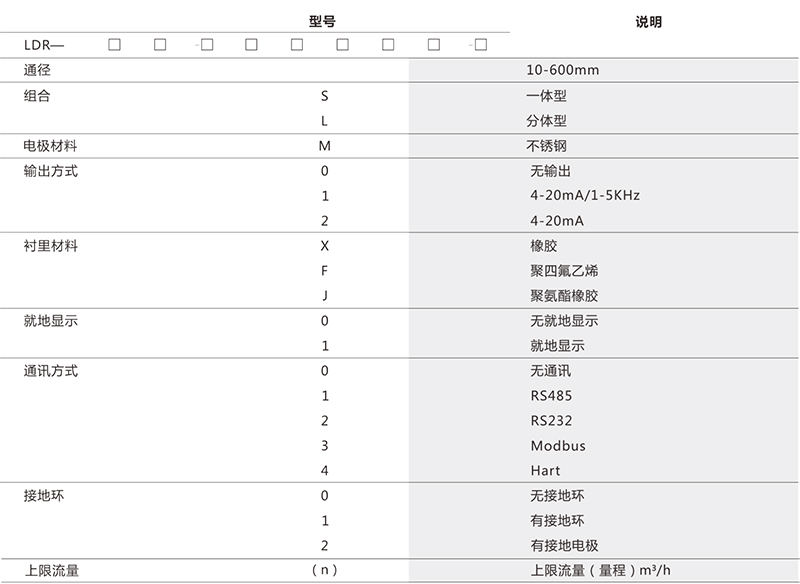
Task: Click the first checkbox after LDR—
Action: coord(114,45)
